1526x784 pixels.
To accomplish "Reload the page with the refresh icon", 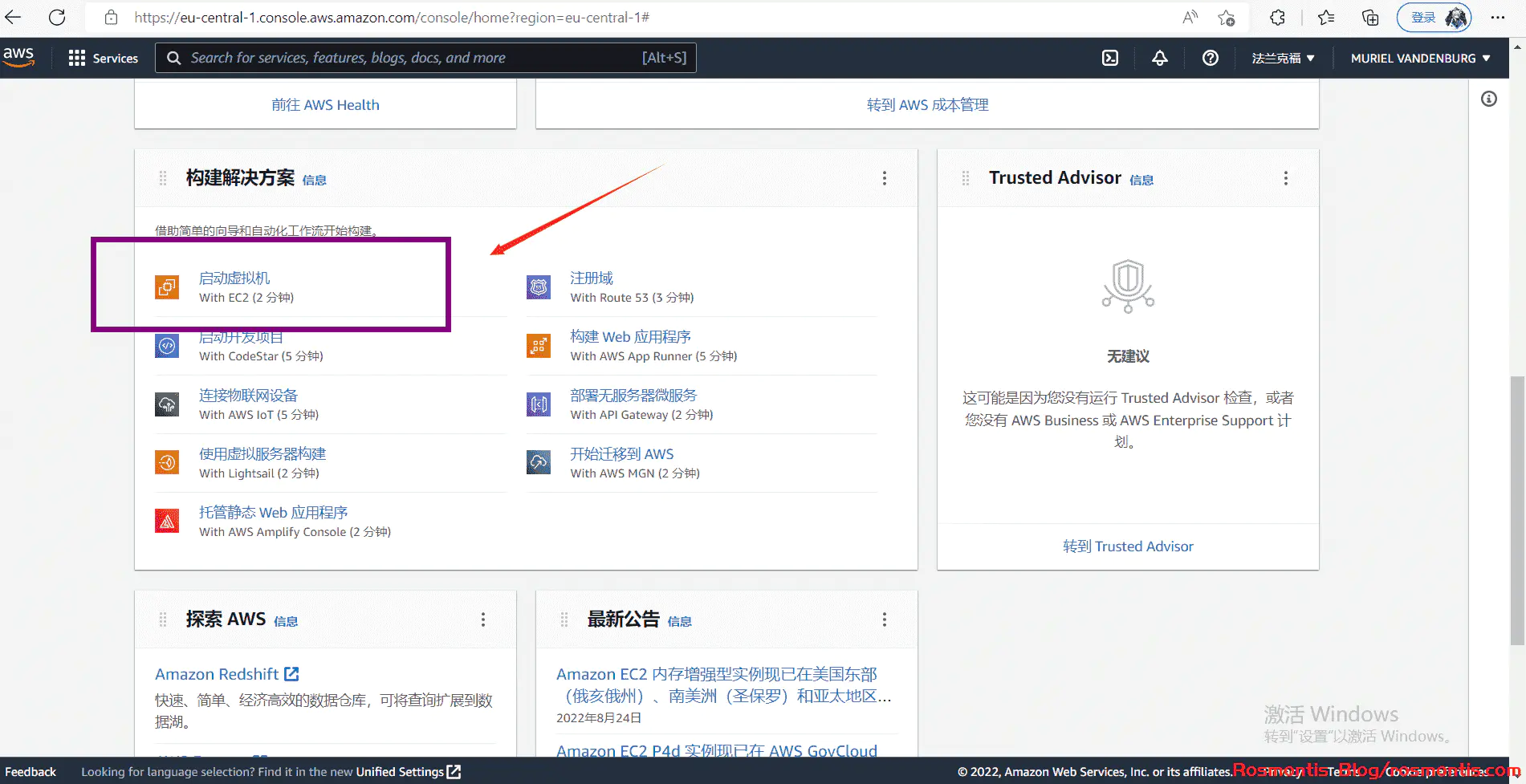I will pyautogui.click(x=57, y=17).
